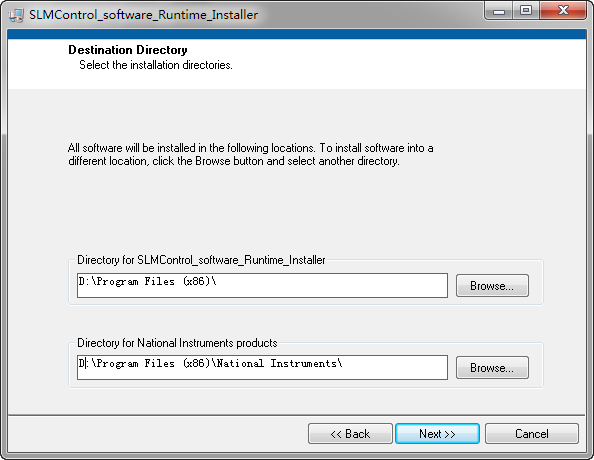The height and width of the screenshot is (460, 594).
Task: Cancel the installation
Action: (x=531, y=433)
